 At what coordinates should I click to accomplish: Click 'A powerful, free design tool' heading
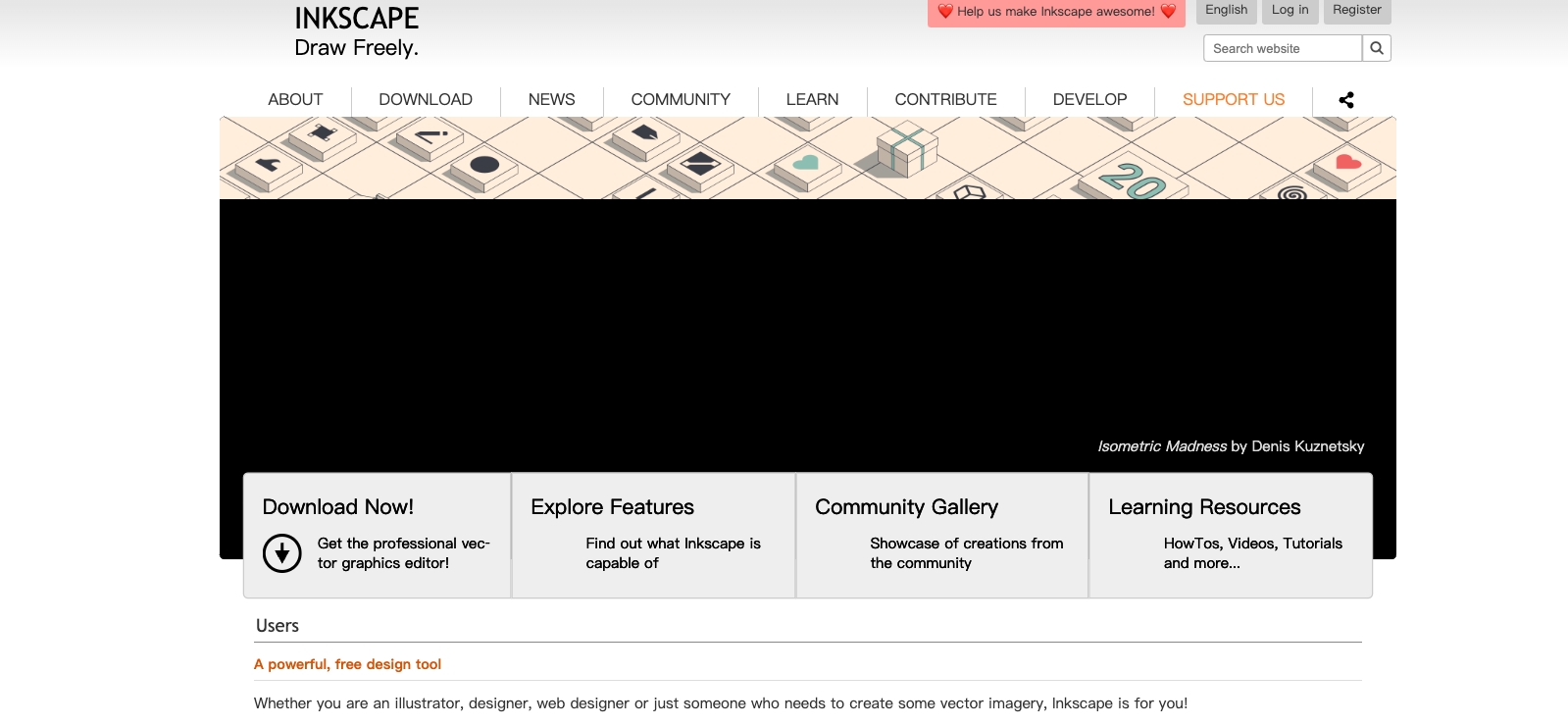coord(347,664)
